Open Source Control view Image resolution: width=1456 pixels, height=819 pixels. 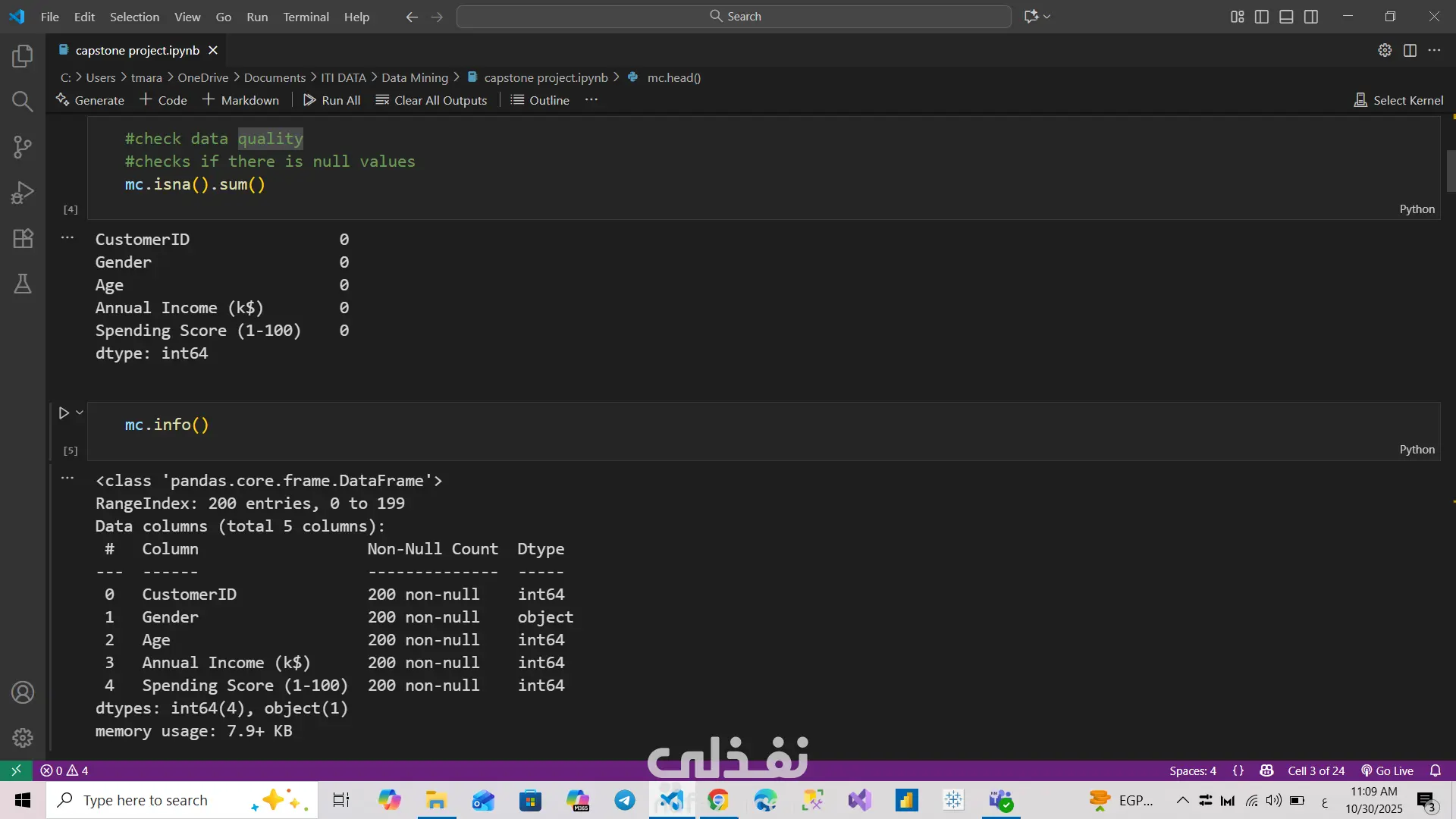click(23, 146)
